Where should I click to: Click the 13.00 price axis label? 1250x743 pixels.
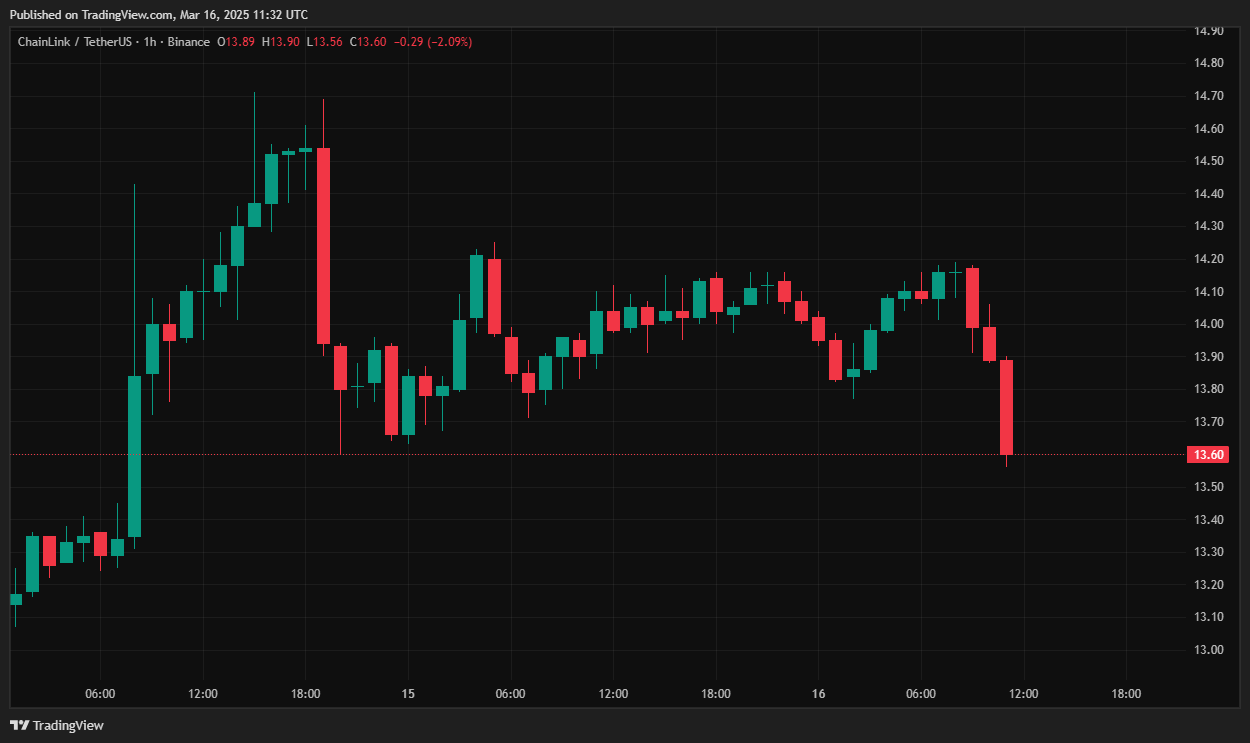coord(1209,650)
